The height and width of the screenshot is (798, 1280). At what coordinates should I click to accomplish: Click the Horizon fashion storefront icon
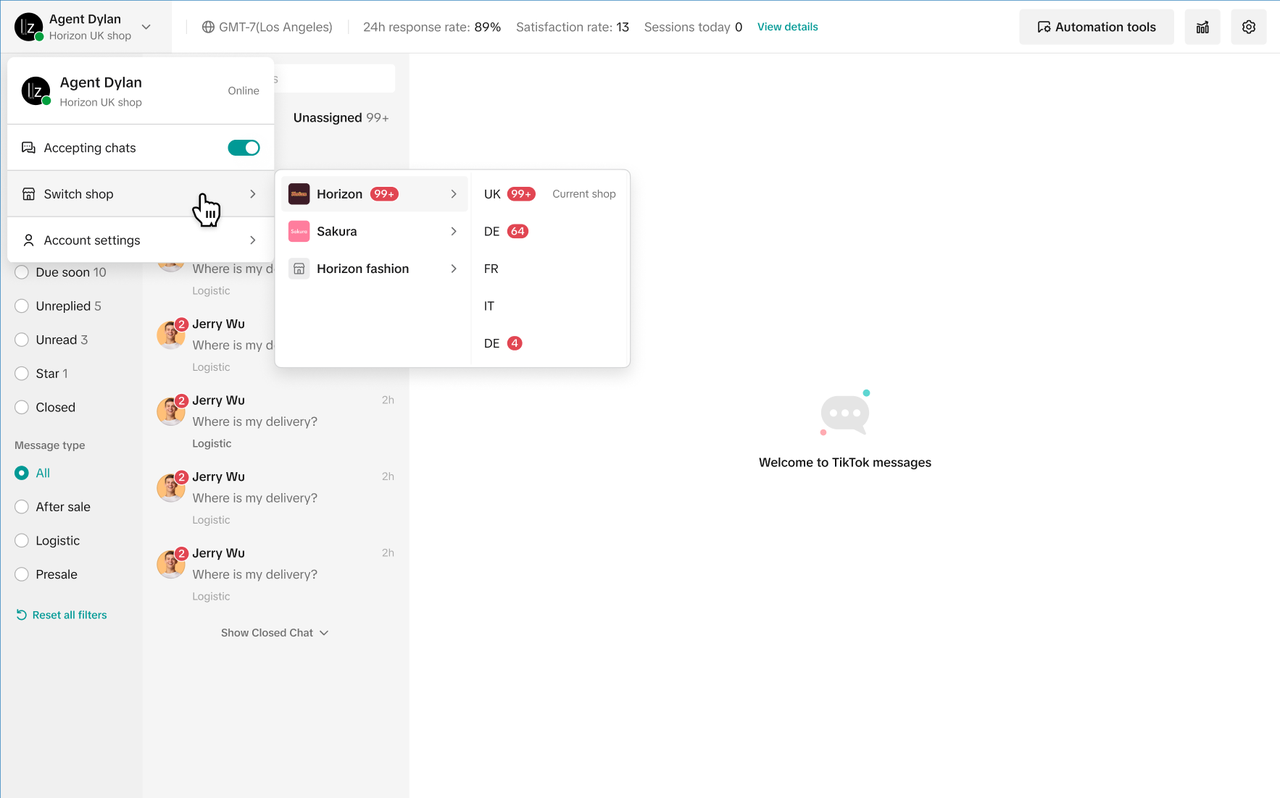pyautogui.click(x=299, y=269)
